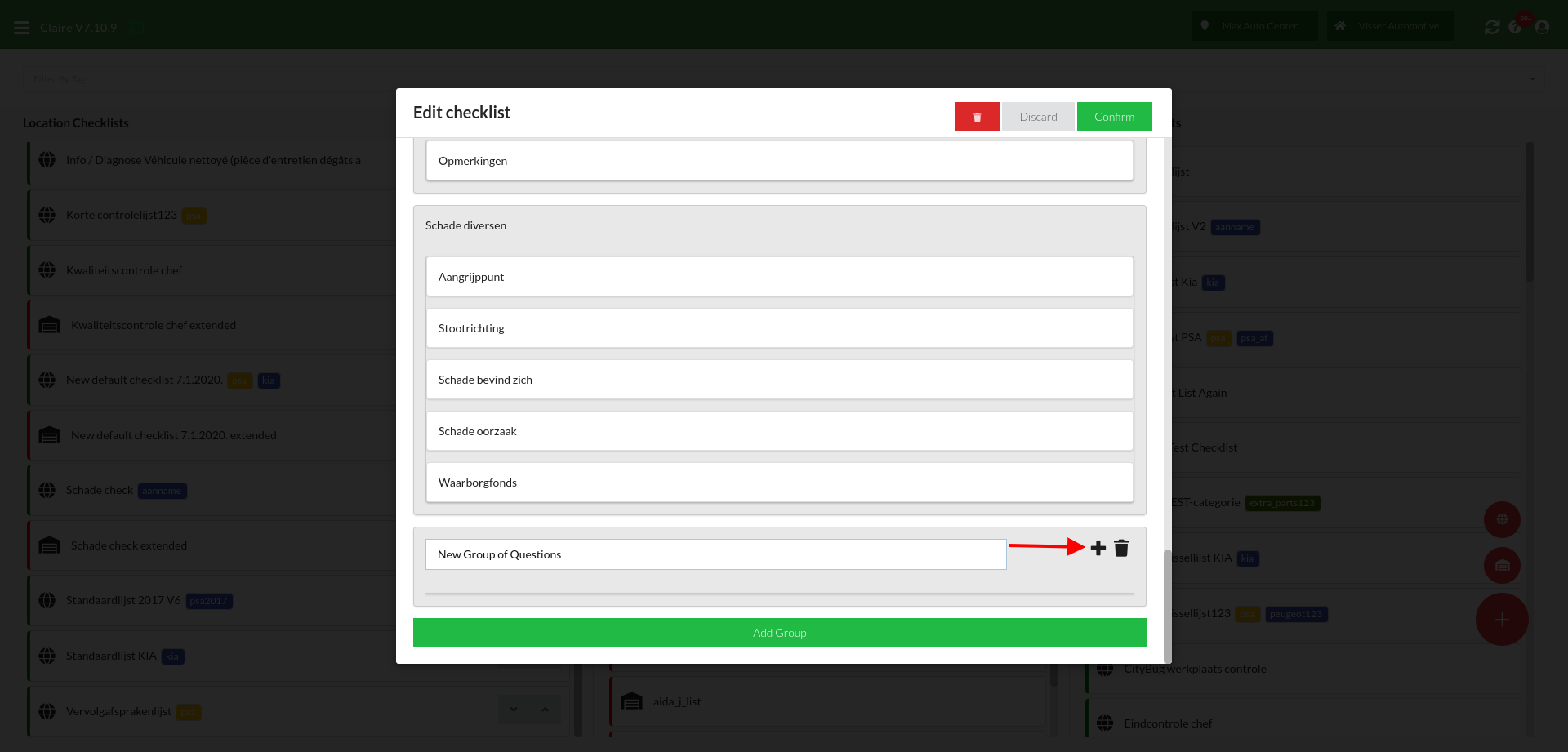Image resolution: width=1568 pixels, height=752 pixels.
Task: Click the refresh icon in the top bar
Action: 1491,27
